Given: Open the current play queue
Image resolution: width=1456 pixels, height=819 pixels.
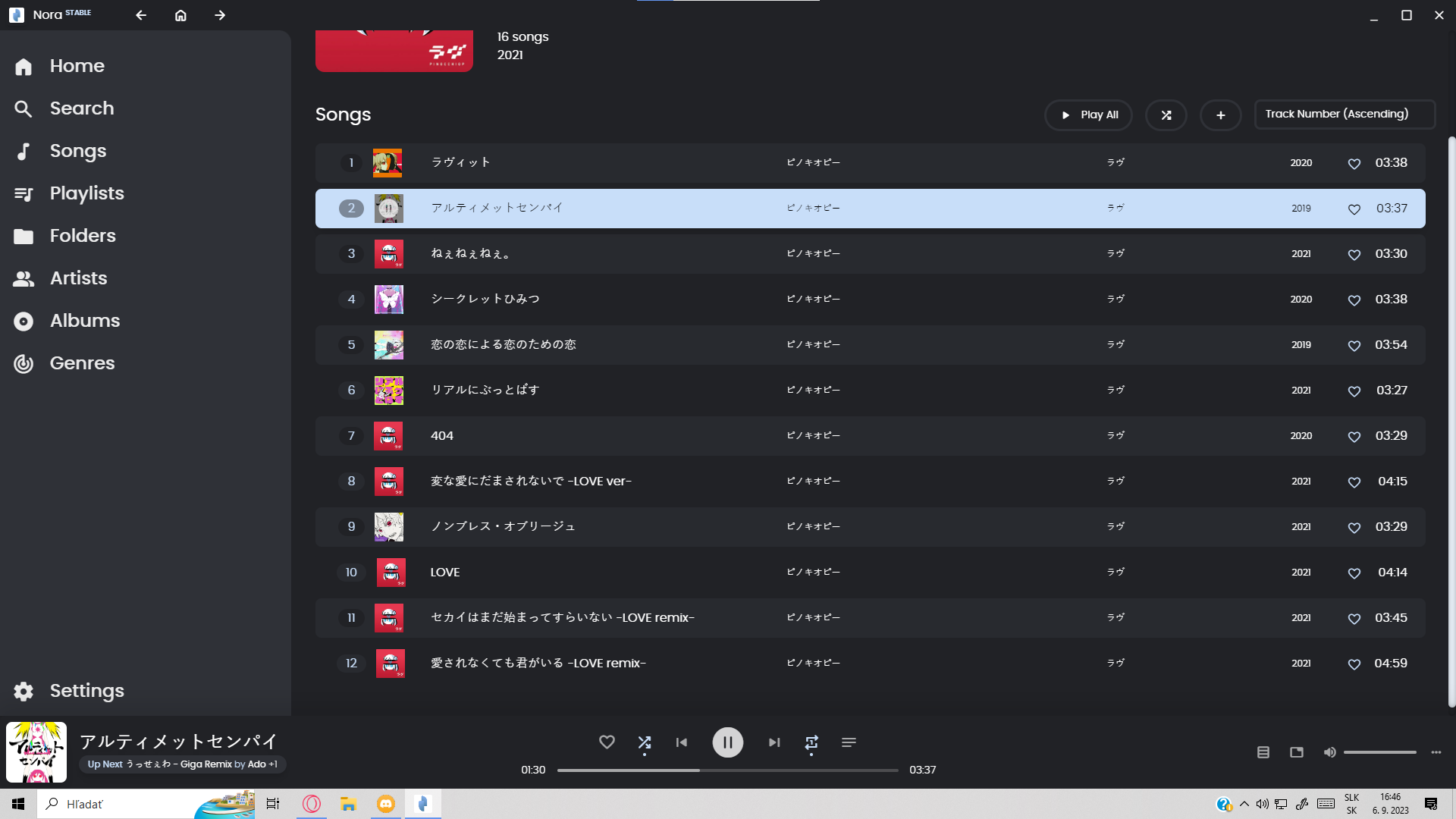Looking at the screenshot, I should (x=849, y=742).
